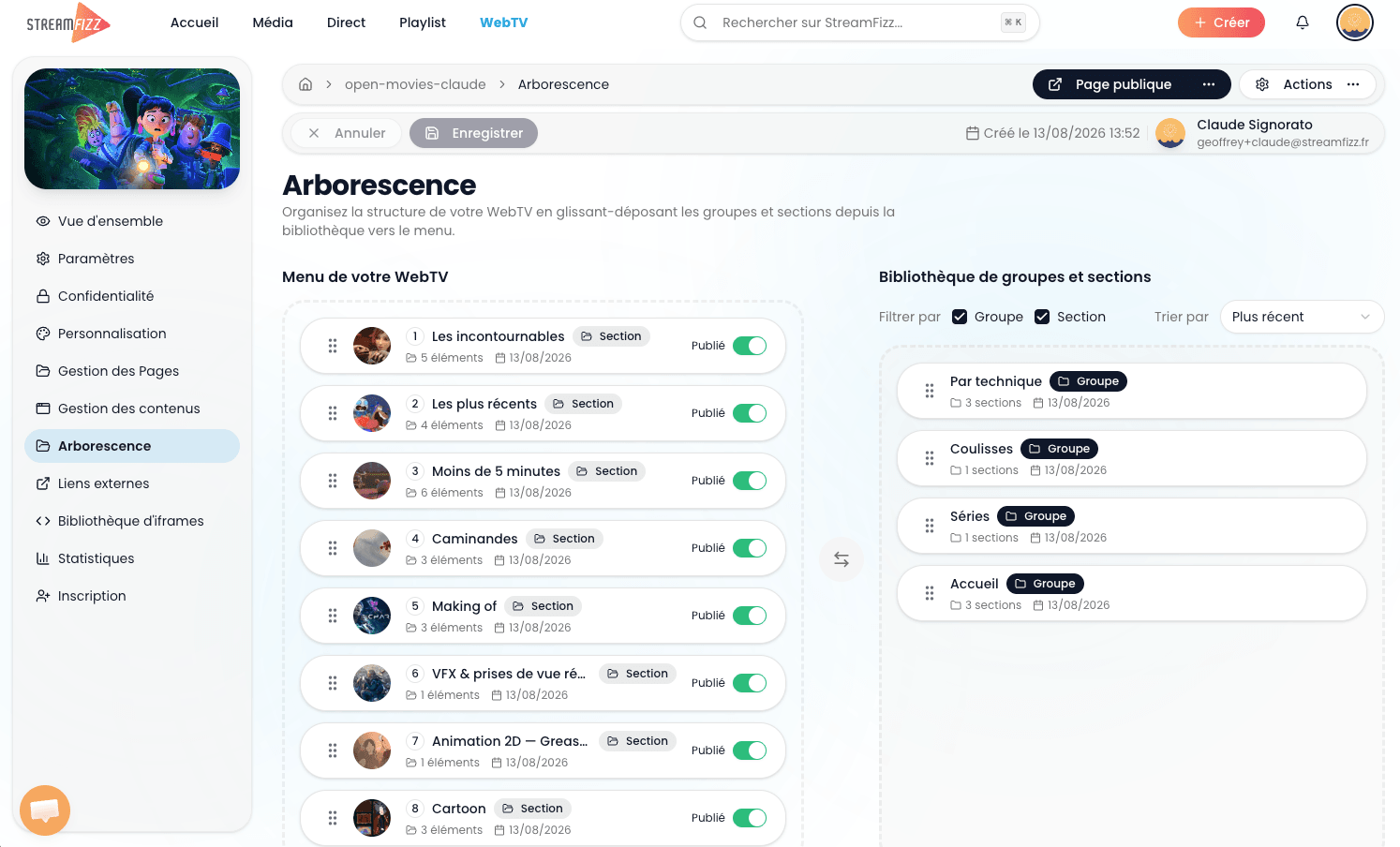1400x847 pixels.
Task: Open WebTV in top navigation
Action: pos(503,22)
